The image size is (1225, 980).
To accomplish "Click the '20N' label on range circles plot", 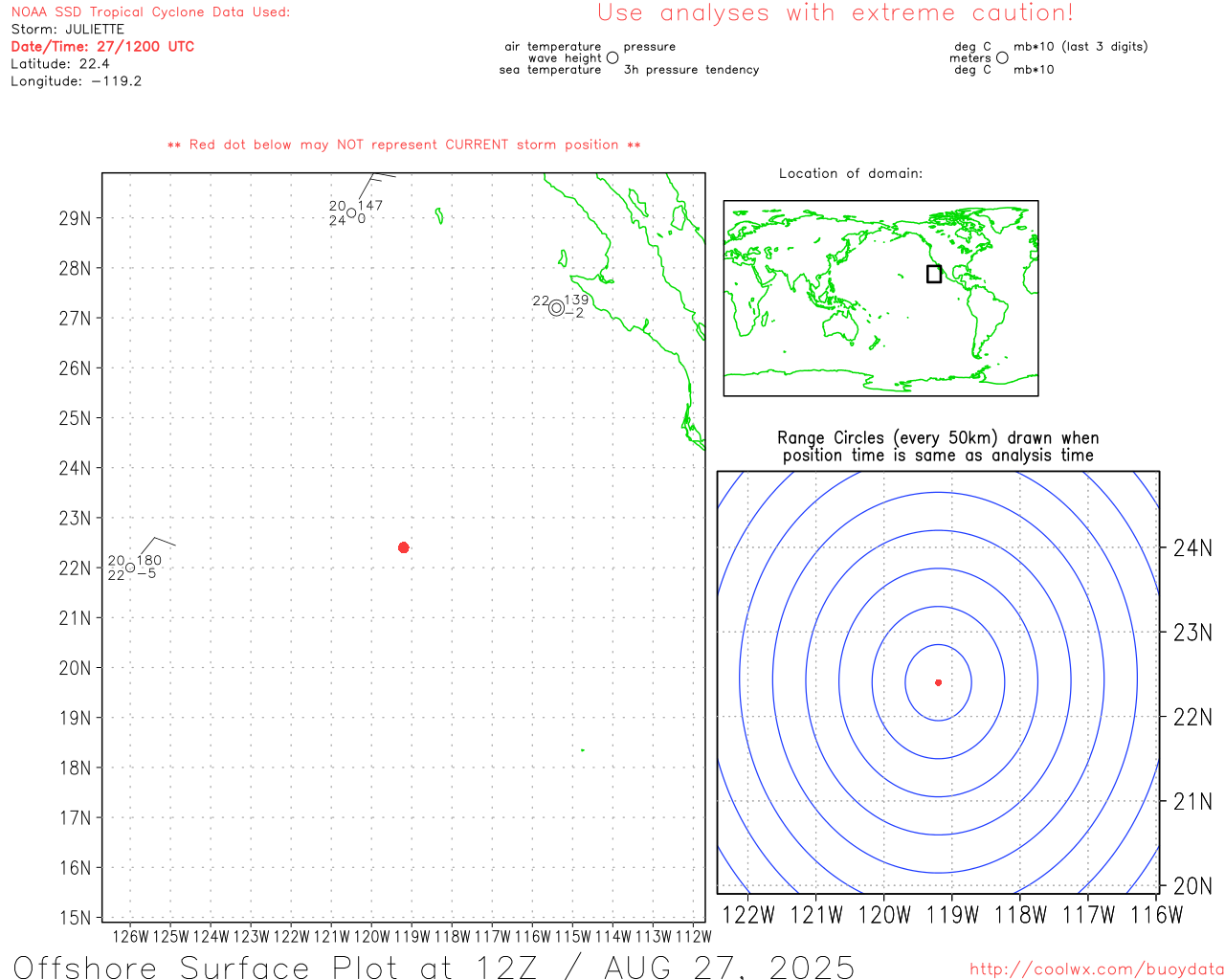I will [x=1192, y=886].
